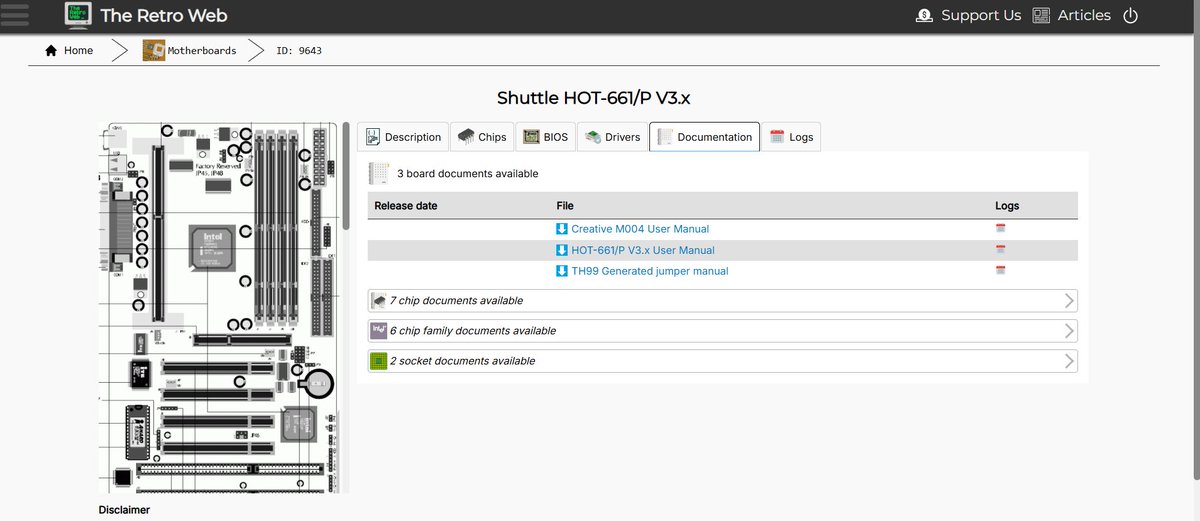Download icon for Creative M004 User Manual
Screen dimensions: 1200x521
[562, 229]
